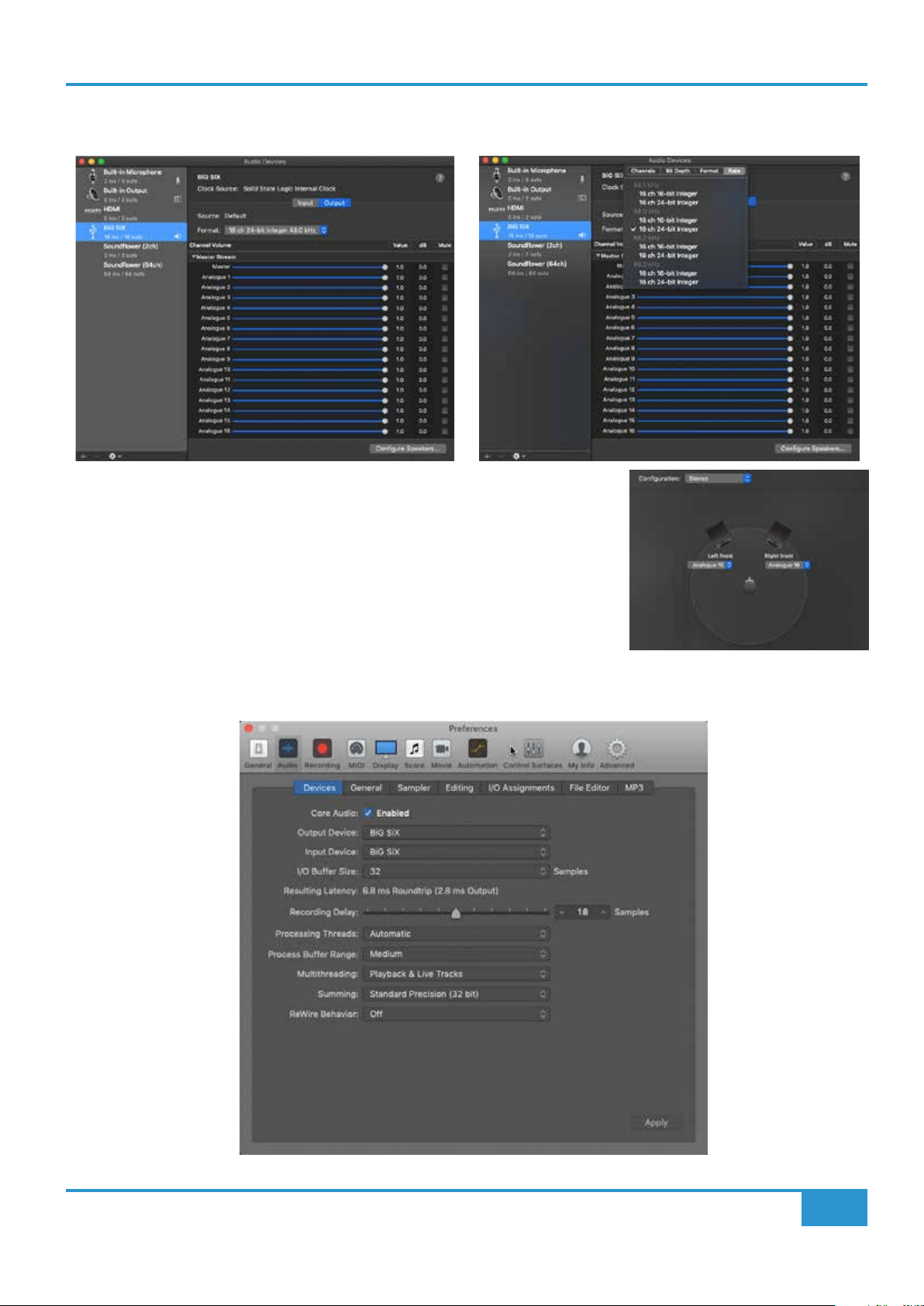Viewport: 924px width, 1306px height.
Task: Open Format dropdown showing 16 ch 24-bit 48.0 kHz
Action: 277,230
